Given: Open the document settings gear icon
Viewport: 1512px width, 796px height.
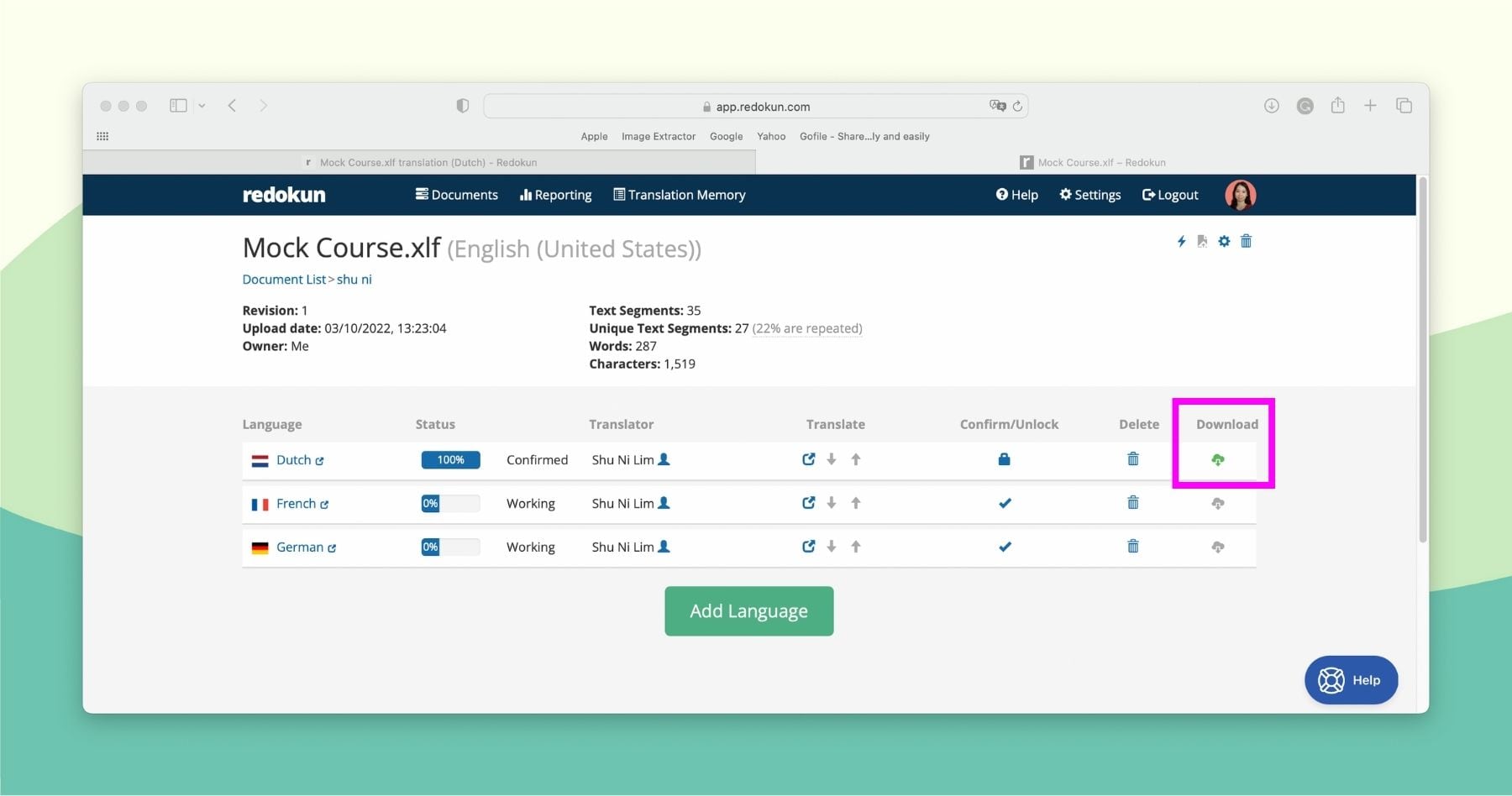Looking at the screenshot, I should coord(1224,241).
